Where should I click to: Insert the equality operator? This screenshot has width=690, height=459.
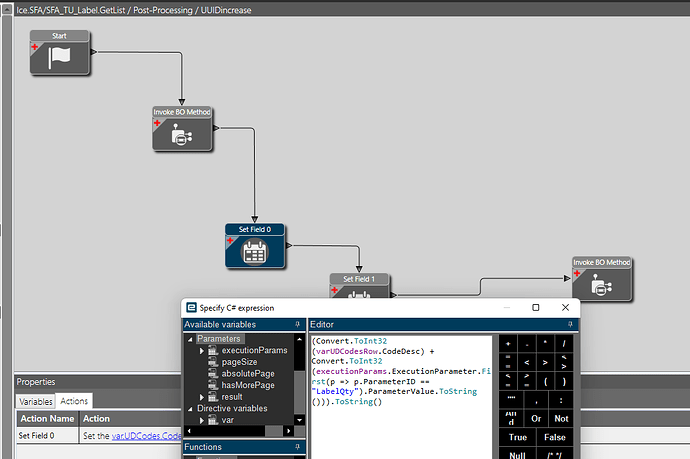pyautogui.click(x=508, y=362)
